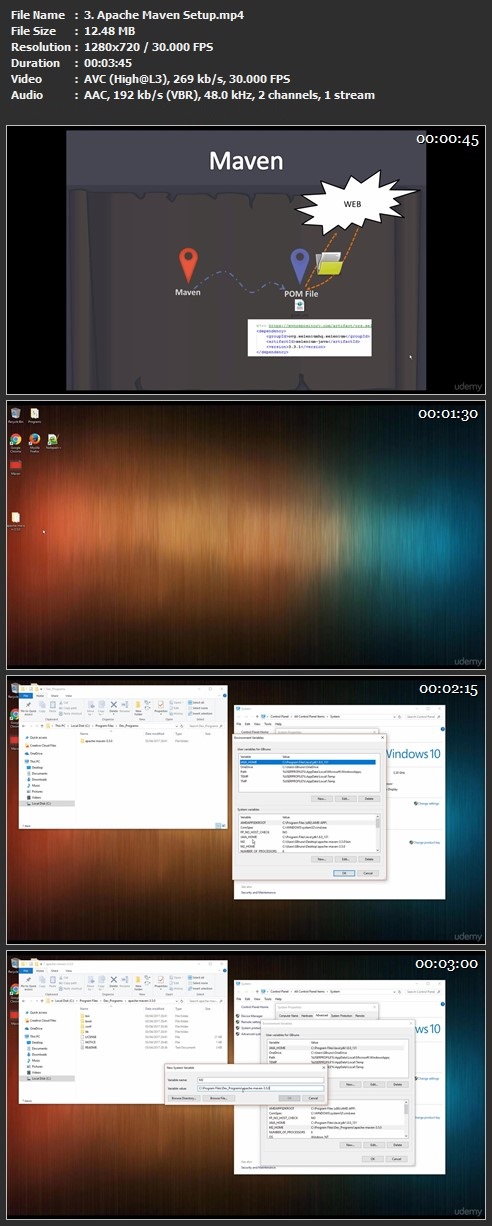Switch to the Hardware tab in System Properties

click(x=307, y=1016)
